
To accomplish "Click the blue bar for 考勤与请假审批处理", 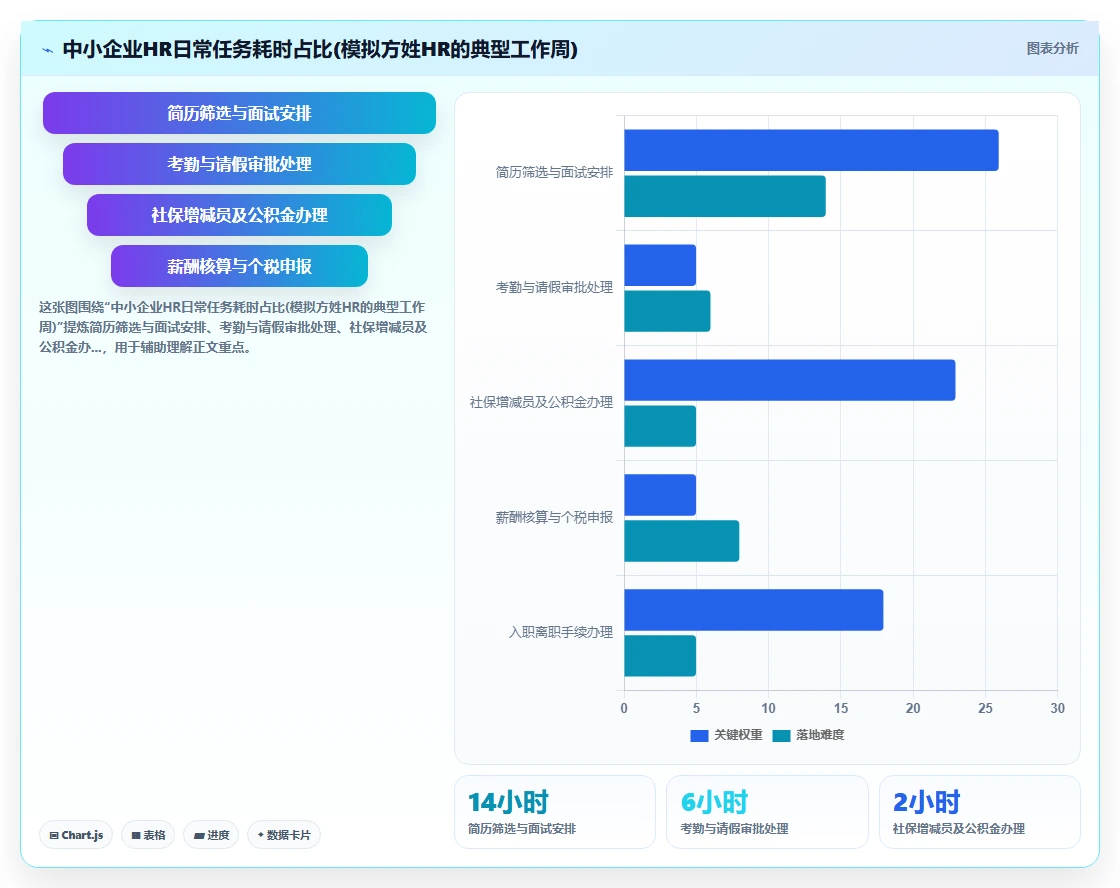I will click(660, 265).
